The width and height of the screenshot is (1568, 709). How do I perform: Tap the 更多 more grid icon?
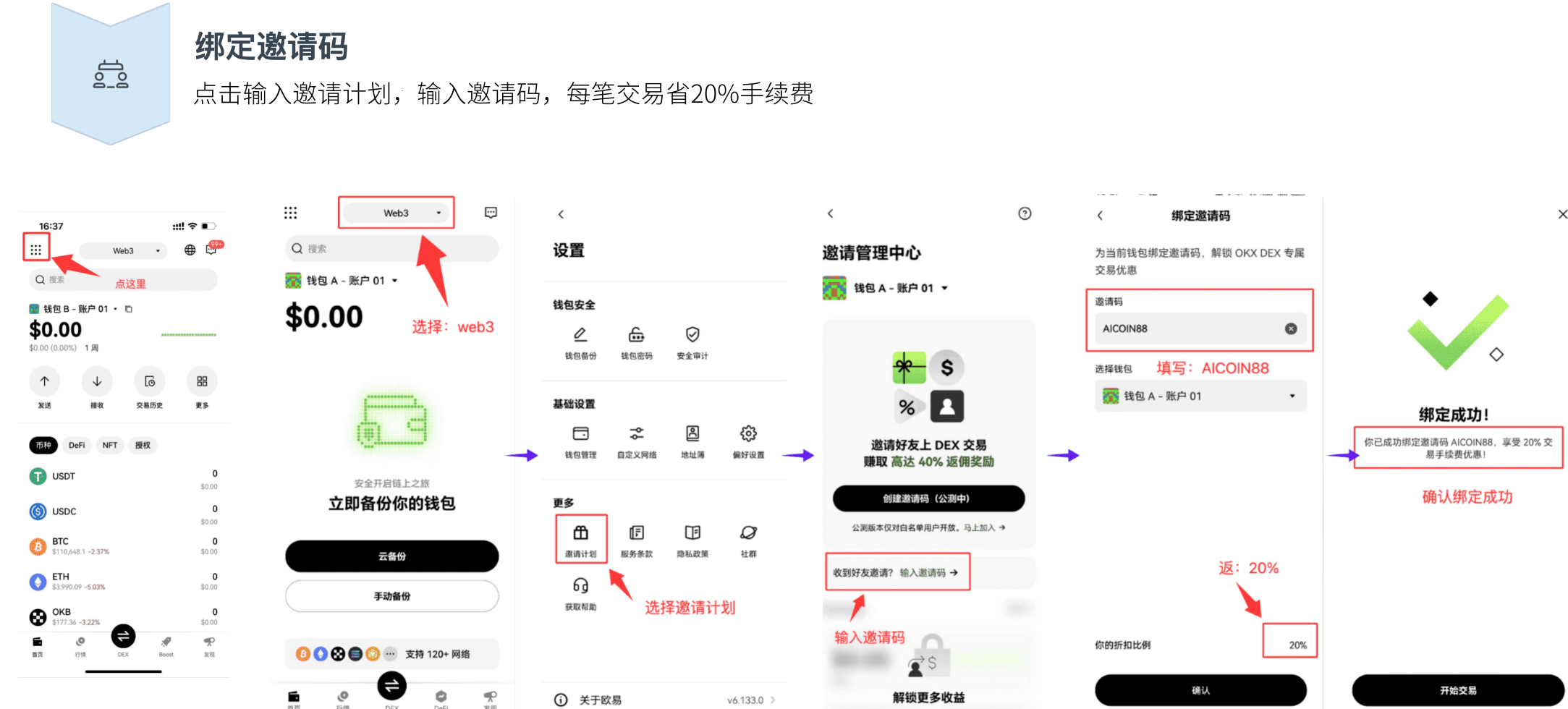pyautogui.click(x=202, y=381)
